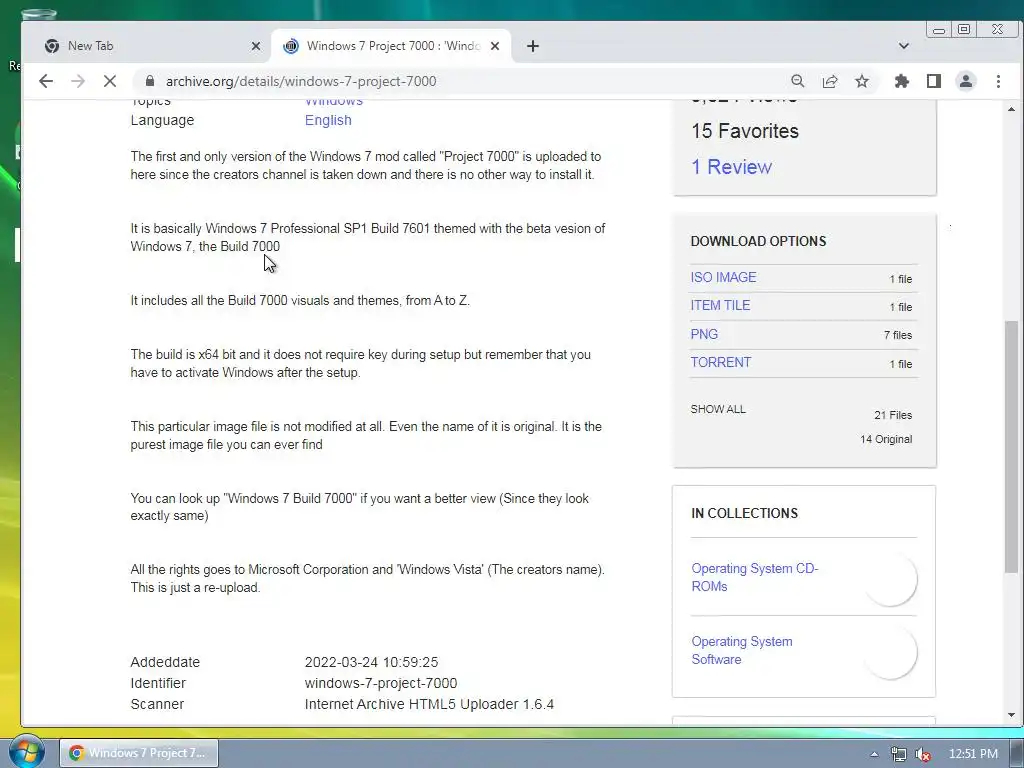This screenshot has width=1024, height=768.
Task: Open the ITEM TILE download
Action: point(720,305)
